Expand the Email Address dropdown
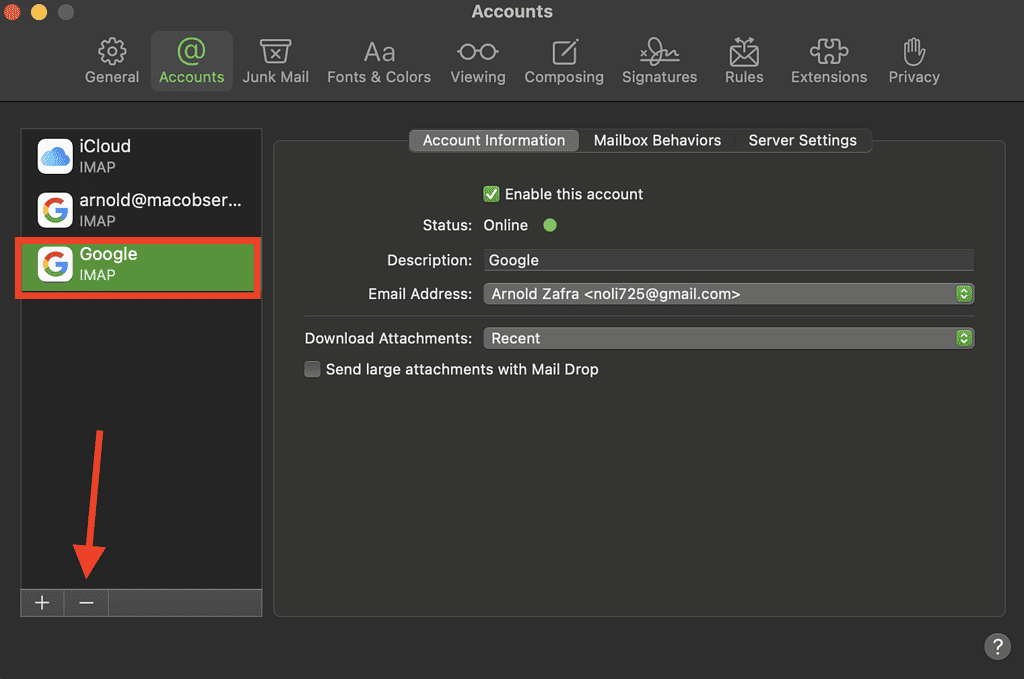 point(728,294)
